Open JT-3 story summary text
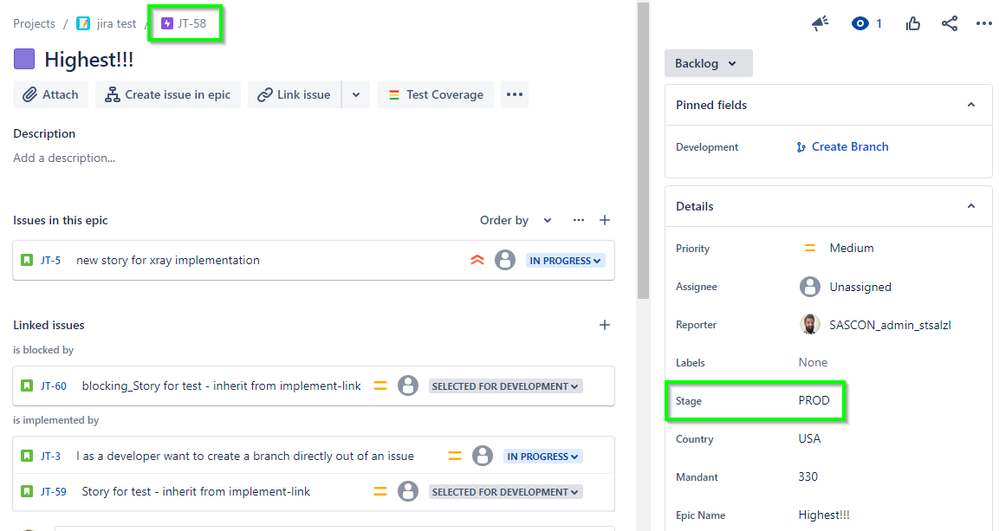This screenshot has height=531, width=999. 245,456
